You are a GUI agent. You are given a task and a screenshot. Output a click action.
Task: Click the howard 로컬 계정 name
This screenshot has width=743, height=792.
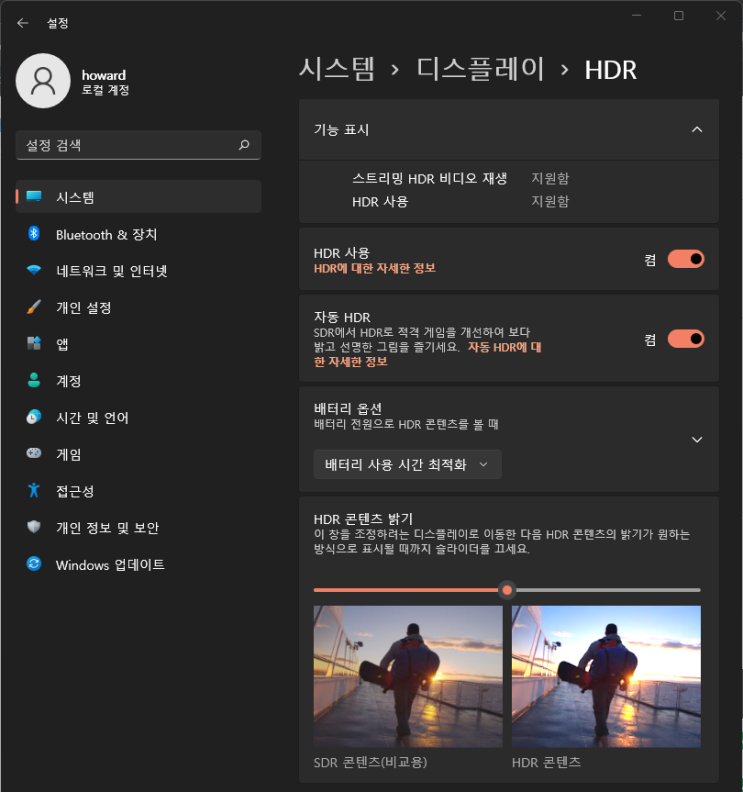pyautogui.click(x=106, y=82)
